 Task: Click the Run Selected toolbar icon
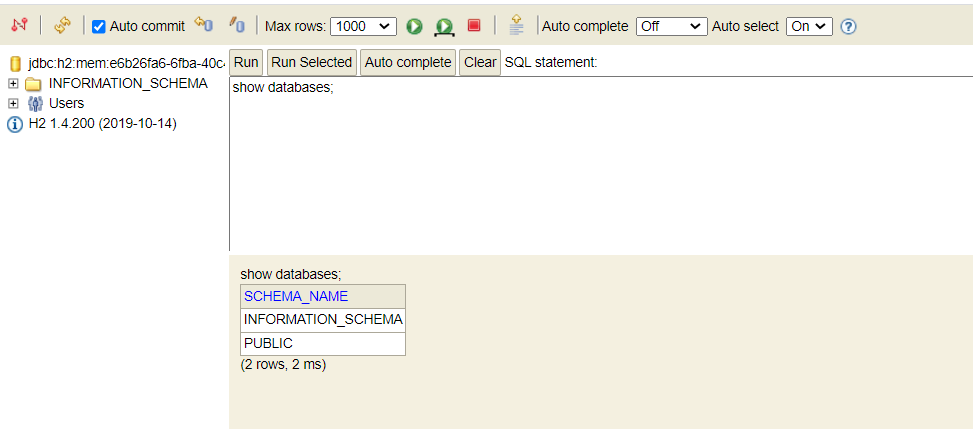click(444, 27)
